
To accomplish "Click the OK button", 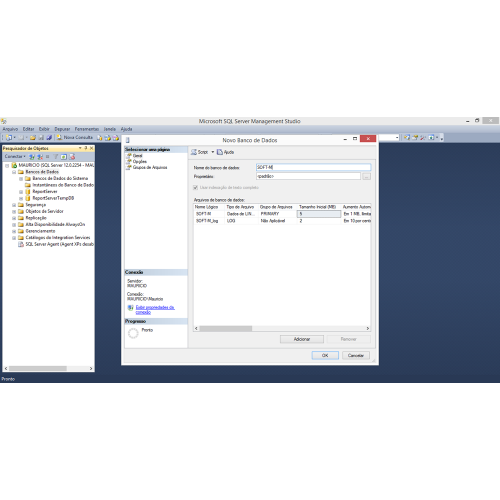I will tap(325, 355).
